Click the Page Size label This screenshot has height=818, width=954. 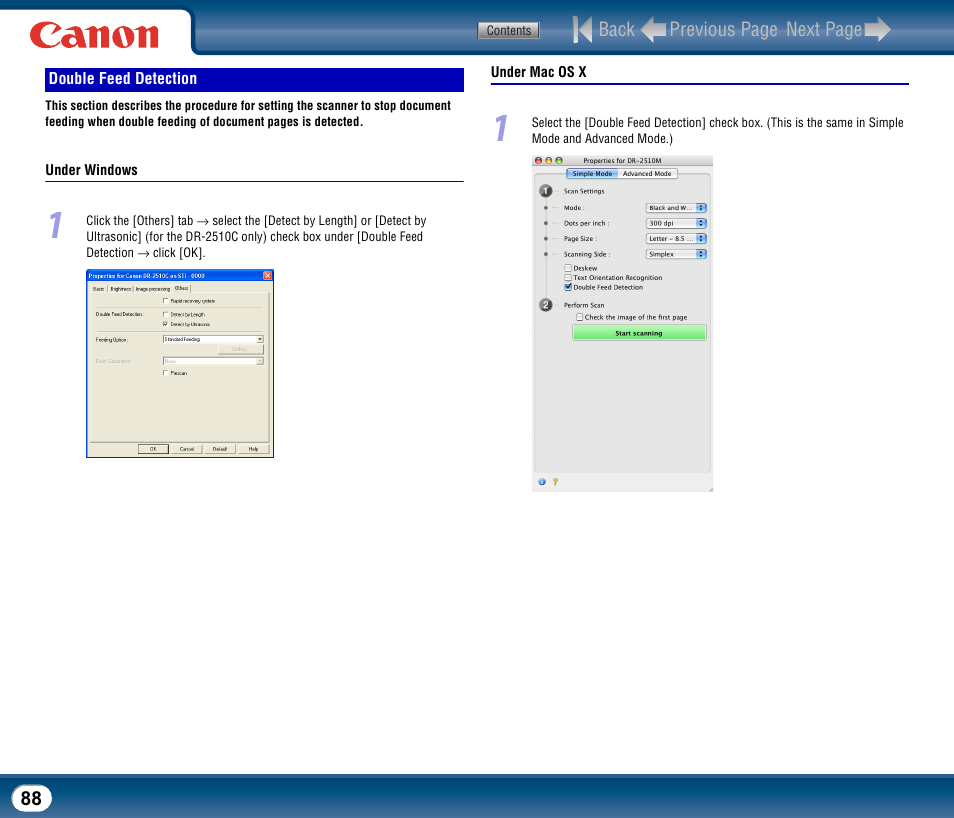580,239
